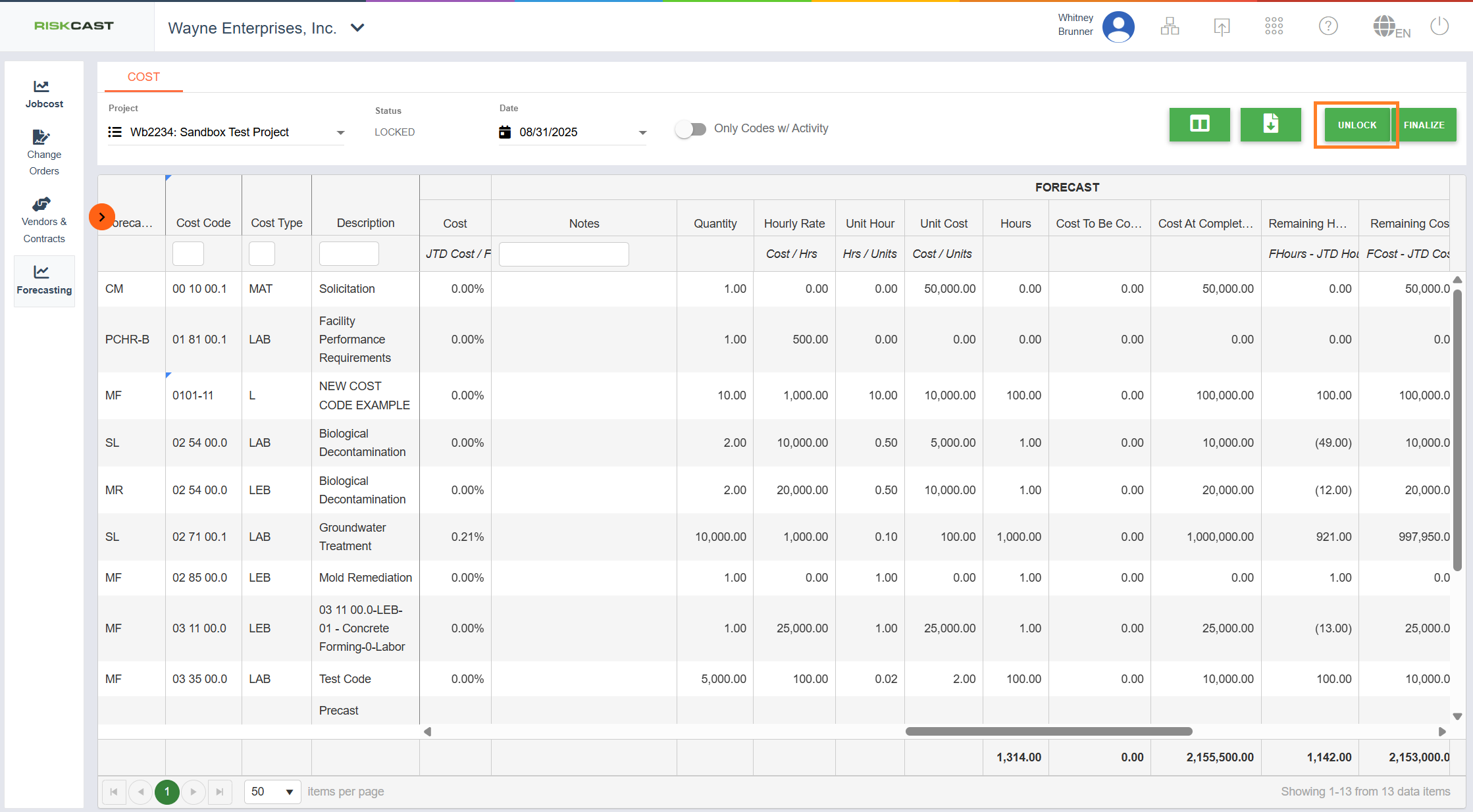Select the COST tab

(143, 77)
